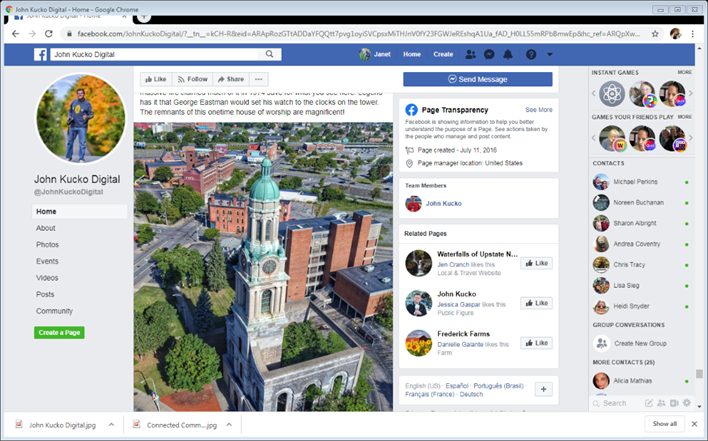Image resolution: width=708 pixels, height=441 pixels.
Task: Start a new message with compose icon
Action: (648, 403)
